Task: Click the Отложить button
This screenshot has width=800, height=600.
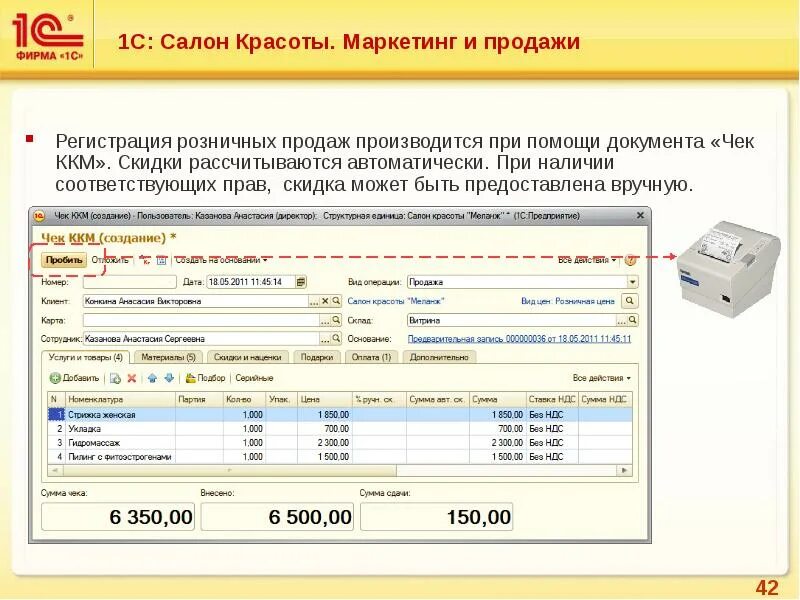Action: pyautogui.click(x=110, y=260)
